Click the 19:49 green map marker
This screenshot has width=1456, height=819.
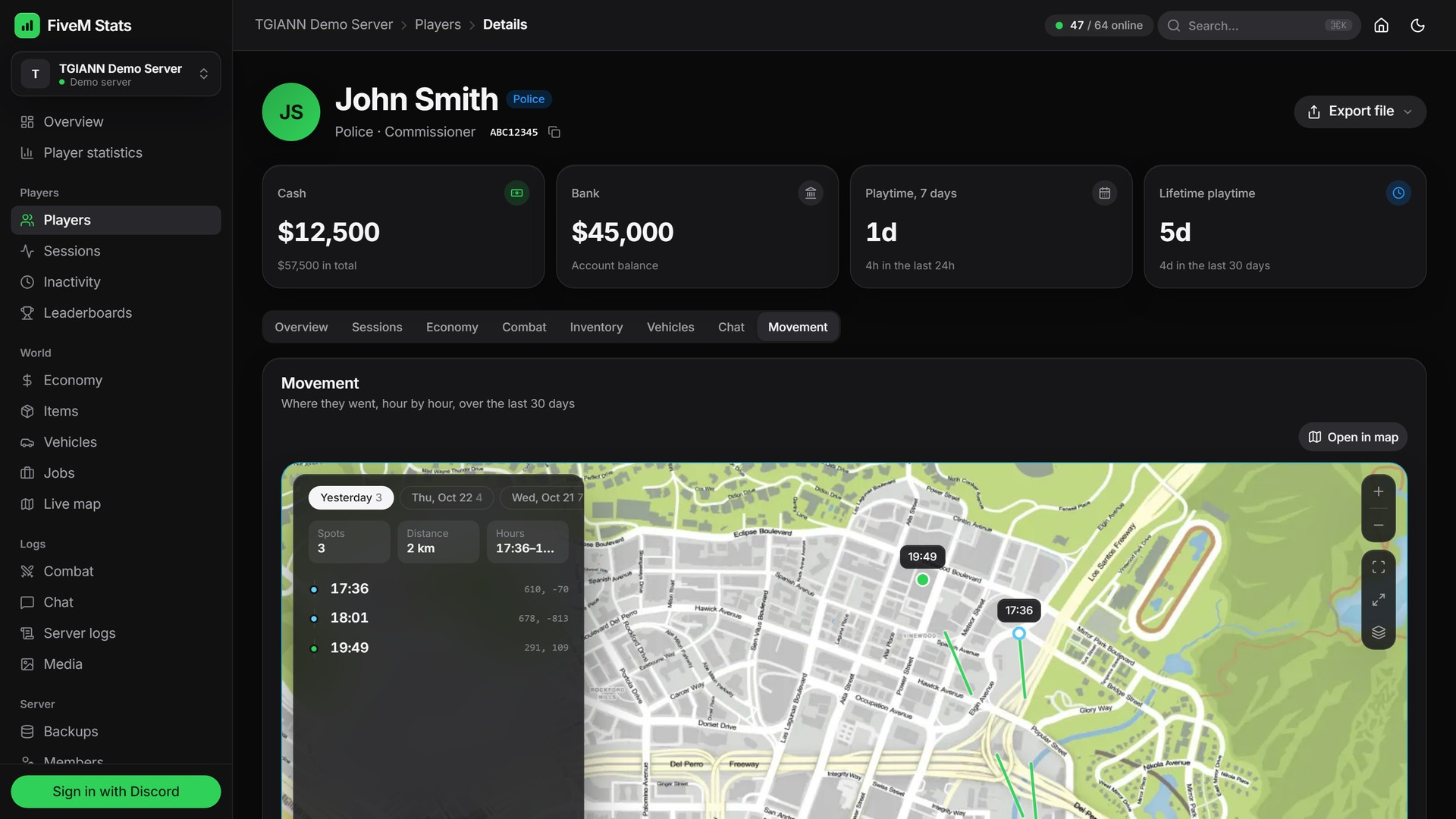pyautogui.click(x=922, y=580)
